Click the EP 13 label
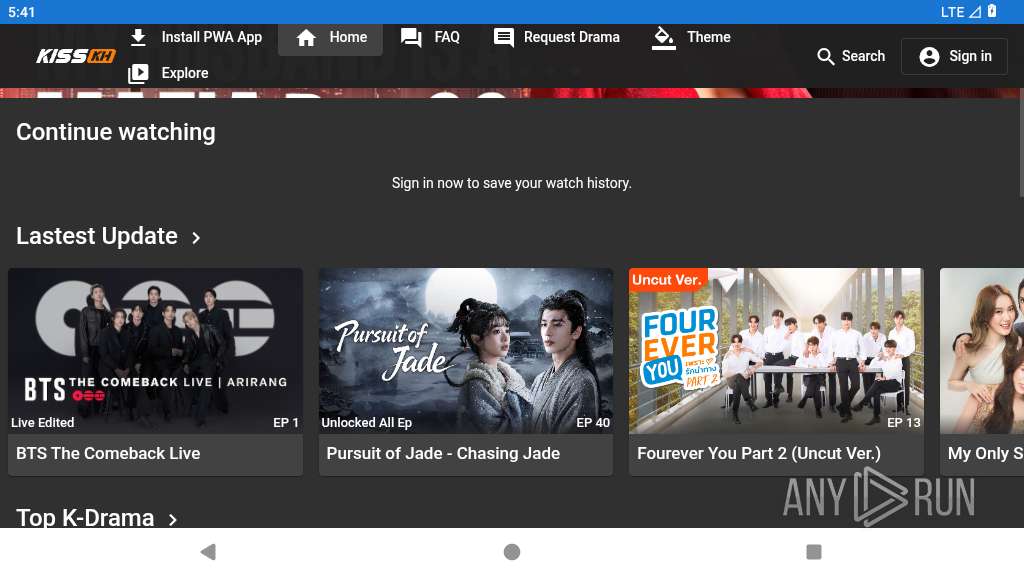 (x=904, y=423)
